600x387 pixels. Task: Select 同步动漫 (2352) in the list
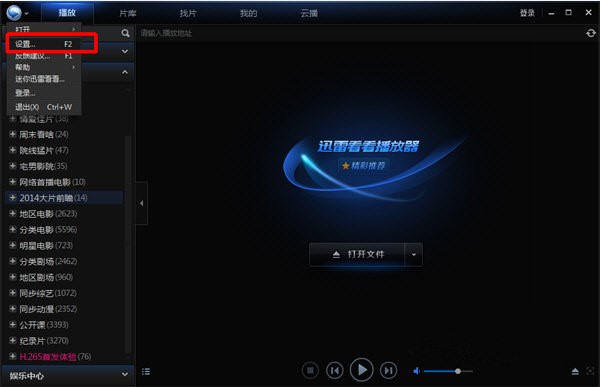pos(48,309)
